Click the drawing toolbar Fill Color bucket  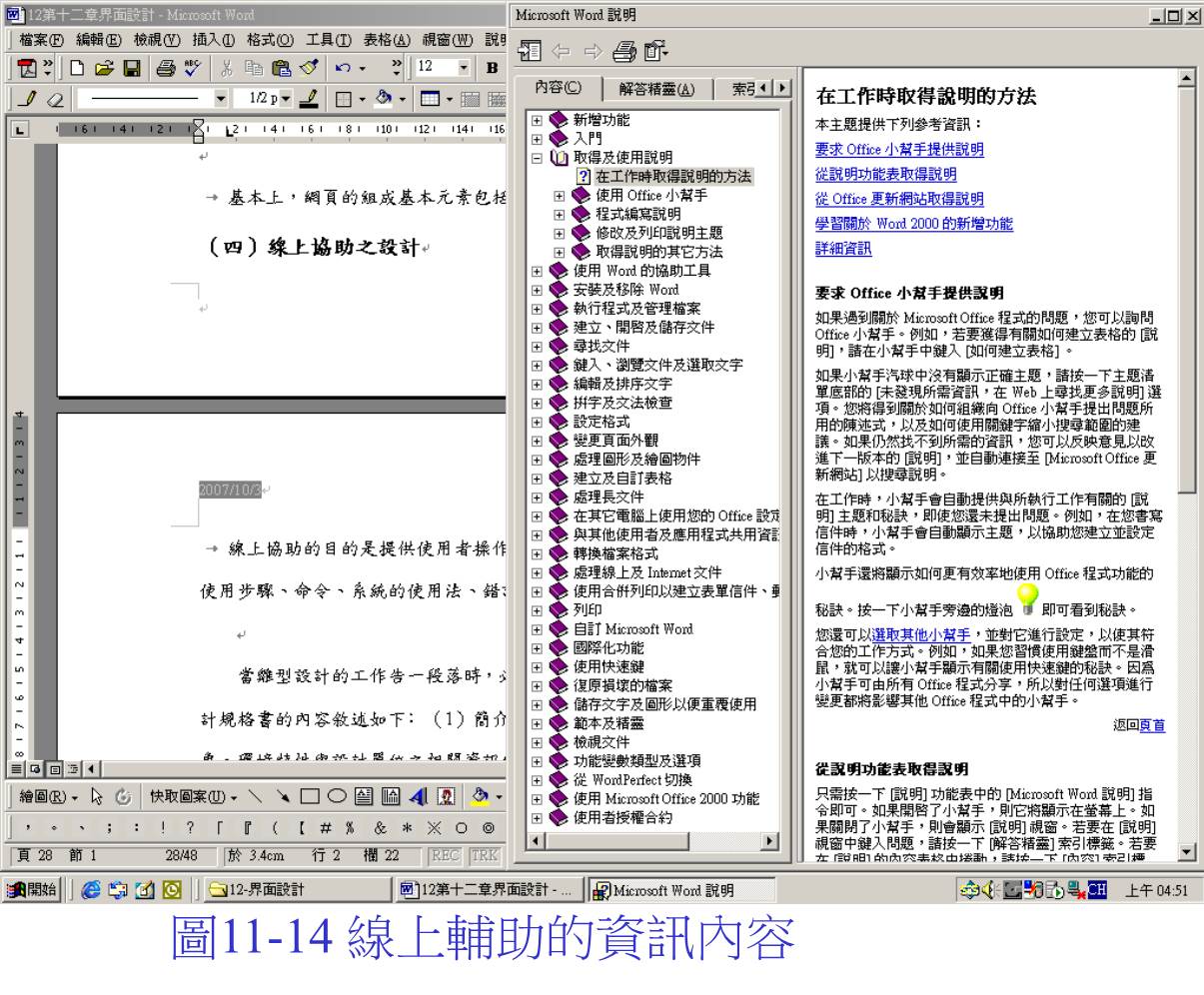482,797
